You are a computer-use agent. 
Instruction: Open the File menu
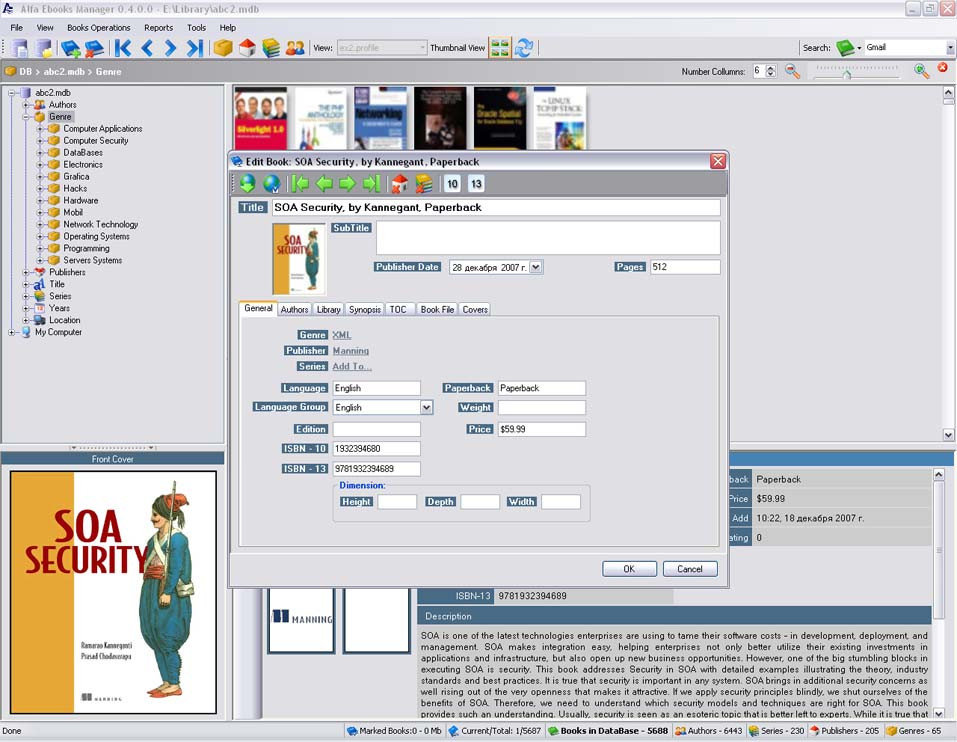click(16, 27)
